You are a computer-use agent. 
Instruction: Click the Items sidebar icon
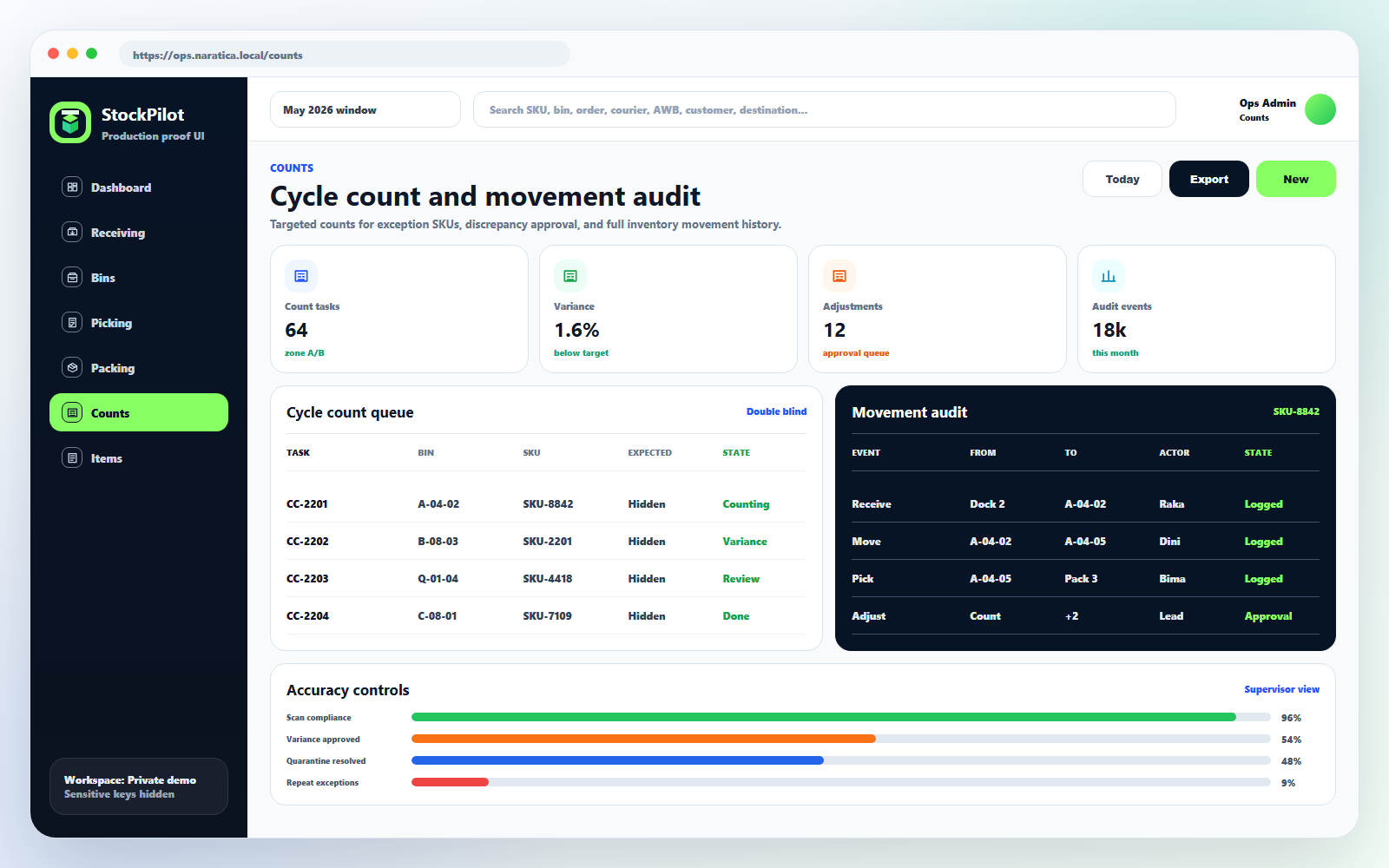pyautogui.click(x=72, y=457)
